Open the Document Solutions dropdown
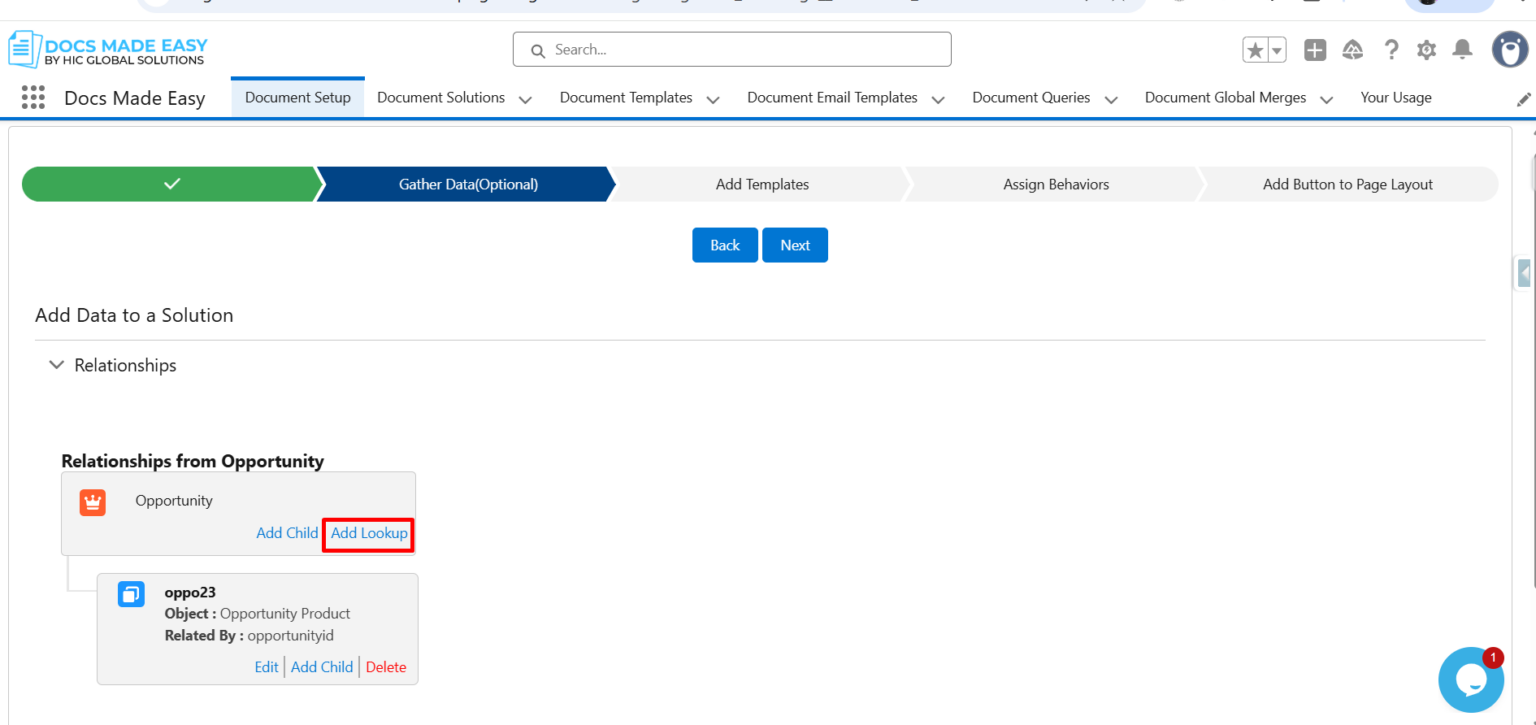1536x725 pixels. click(525, 98)
